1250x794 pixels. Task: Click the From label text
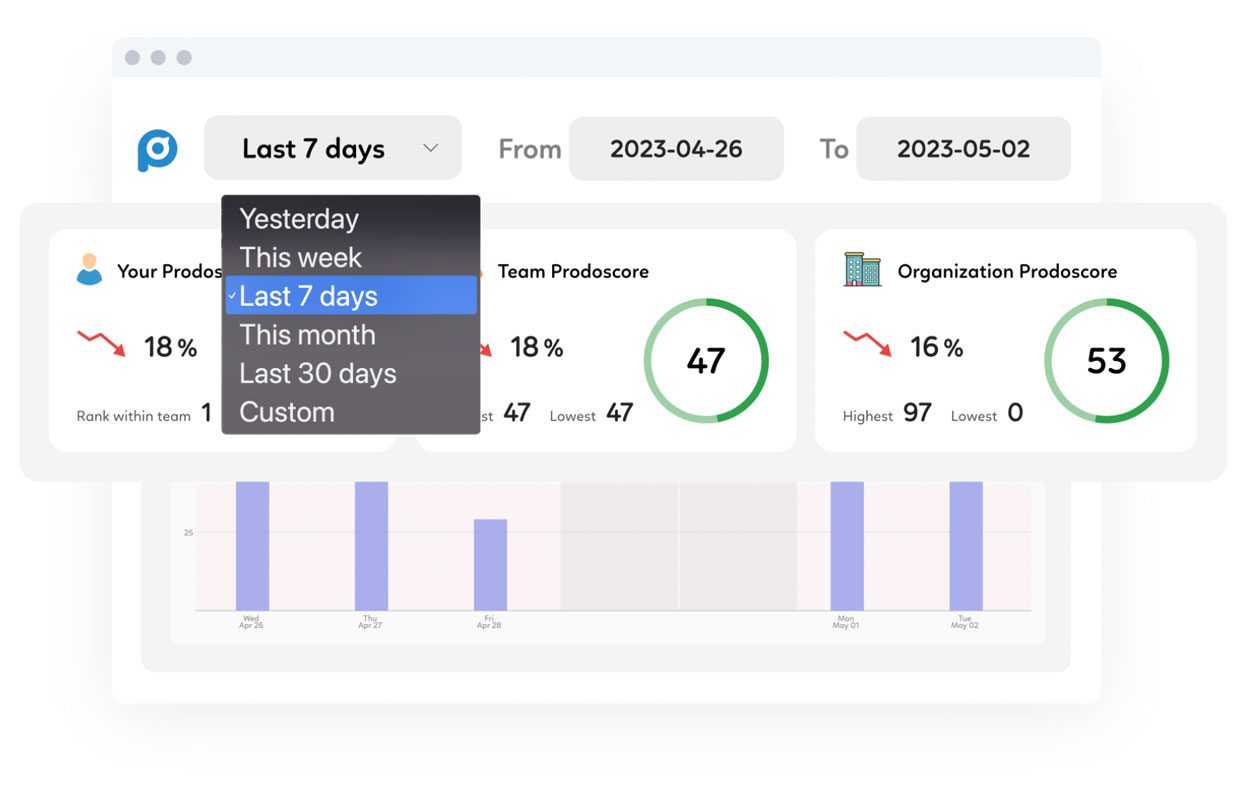(x=529, y=149)
